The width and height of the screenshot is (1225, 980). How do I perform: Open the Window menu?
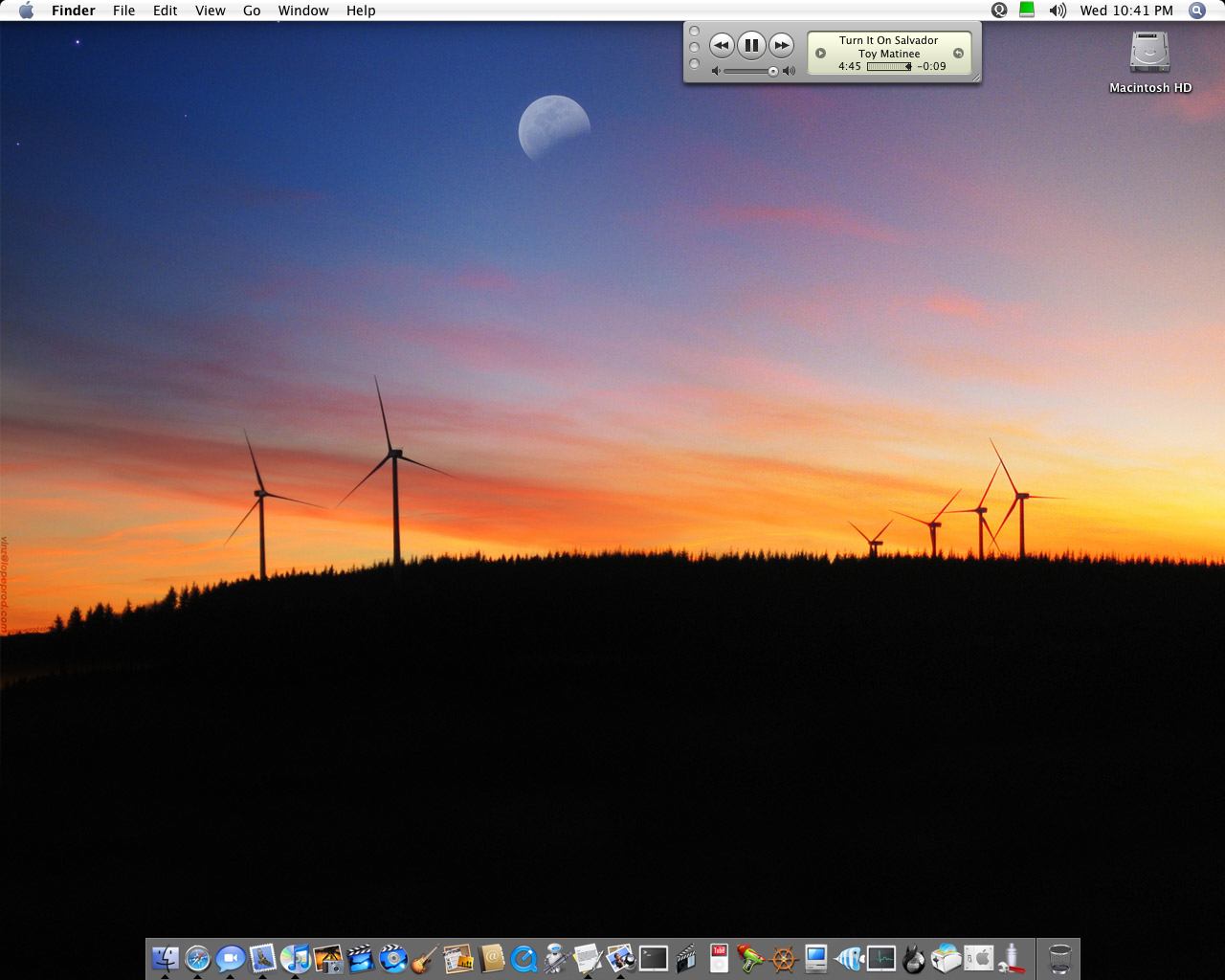pos(303,11)
